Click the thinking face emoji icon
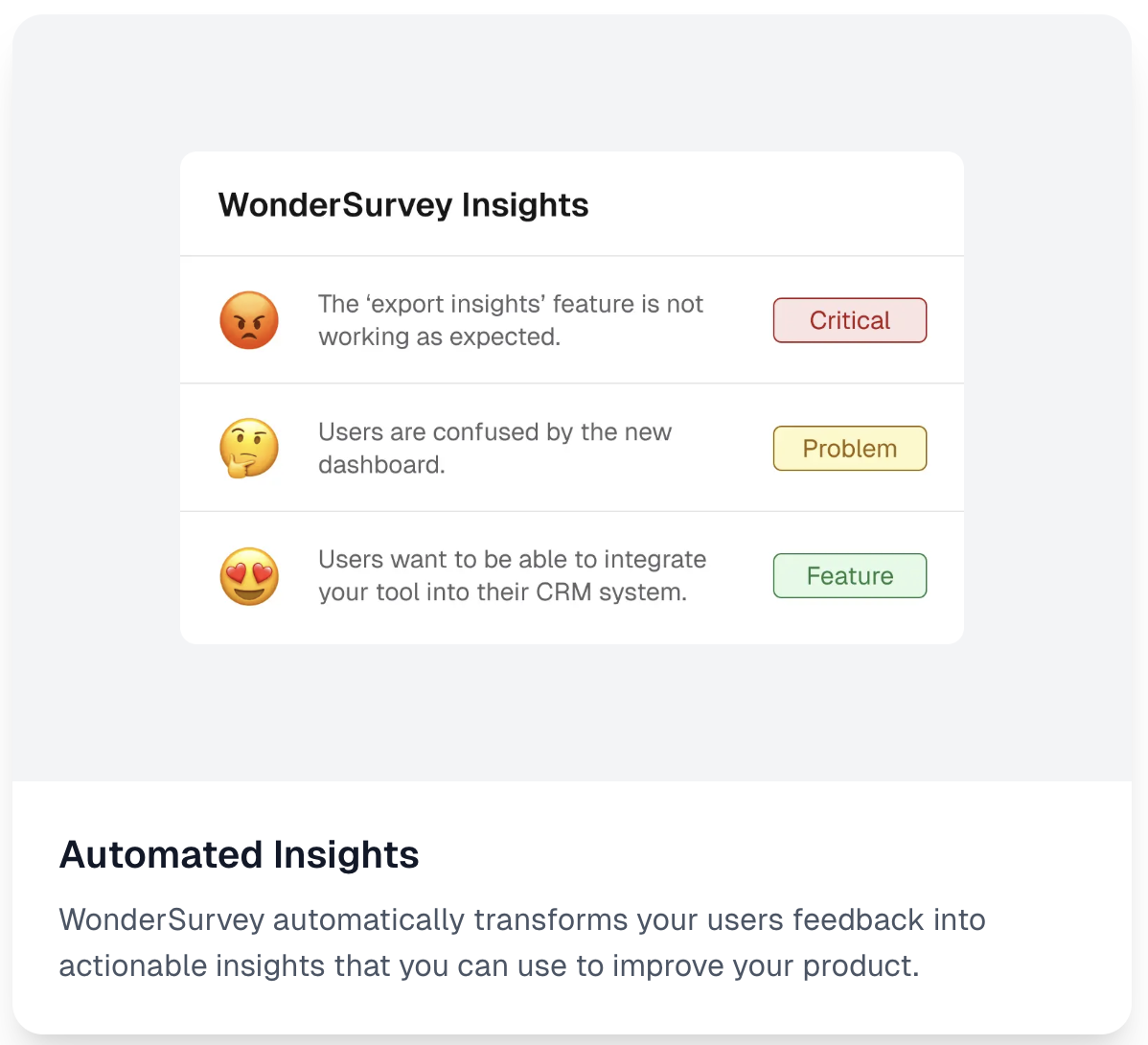The width and height of the screenshot is (1148, 1045). pyautogui.click(x=249, y=448)
